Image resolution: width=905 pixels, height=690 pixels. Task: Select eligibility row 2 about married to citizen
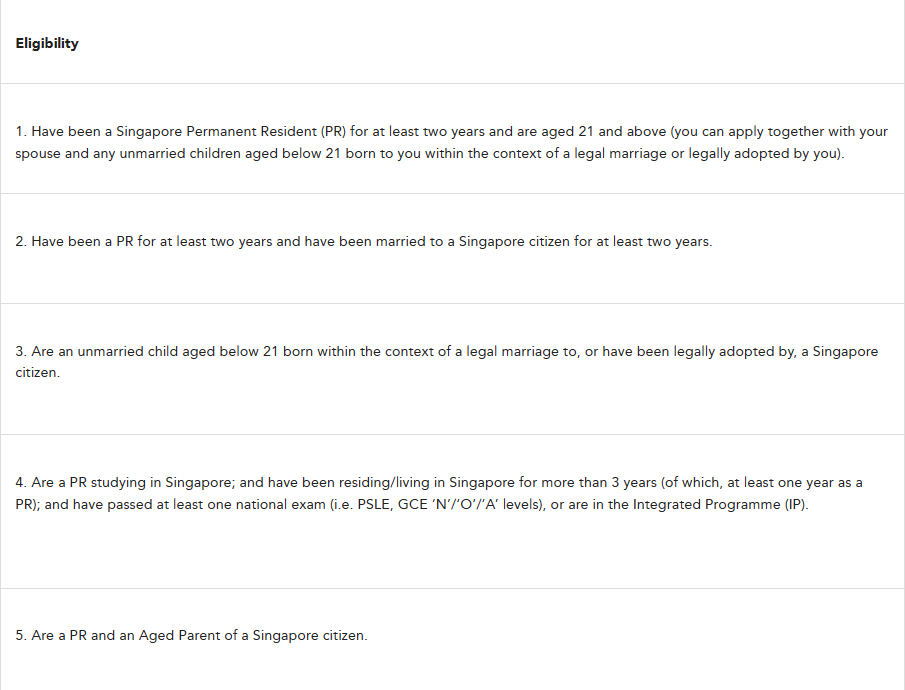(452, 248)
